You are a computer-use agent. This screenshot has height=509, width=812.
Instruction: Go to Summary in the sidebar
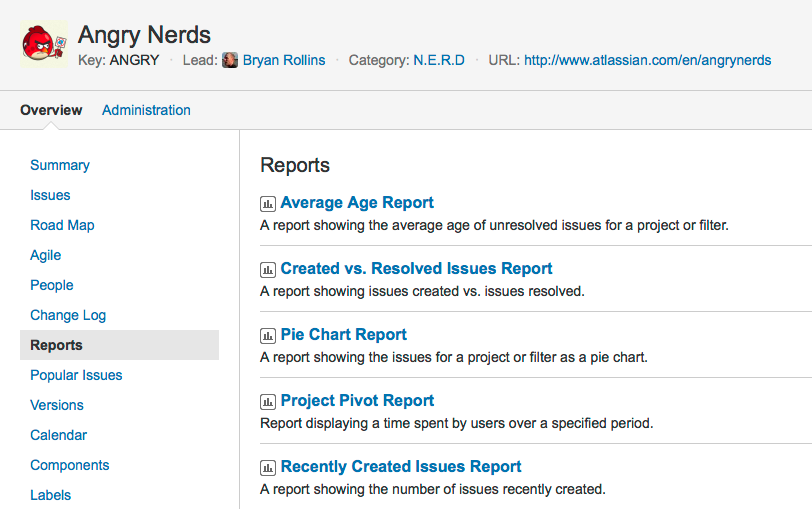click(x=60, y=165)
